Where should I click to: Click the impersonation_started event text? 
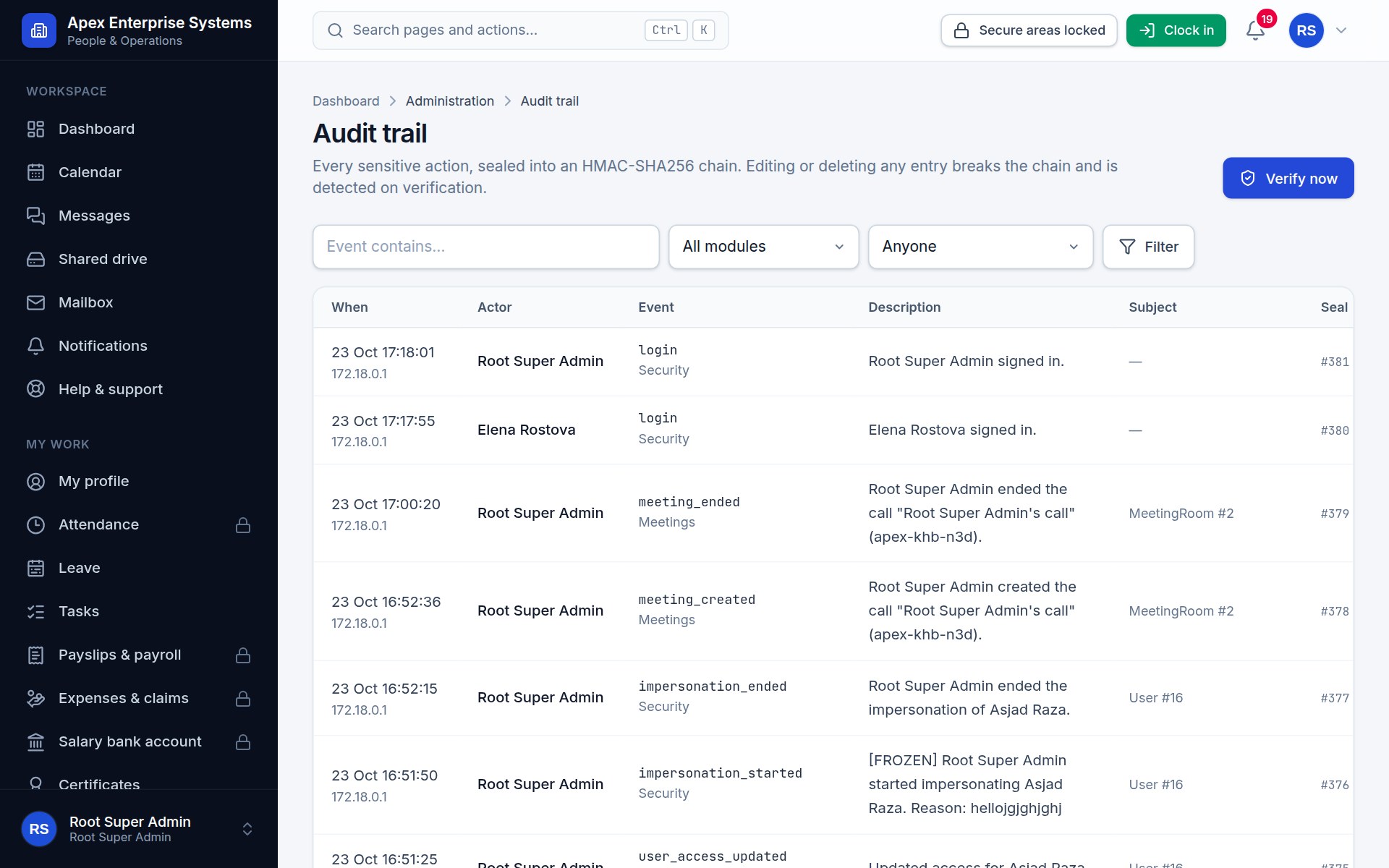pos(720,773)
